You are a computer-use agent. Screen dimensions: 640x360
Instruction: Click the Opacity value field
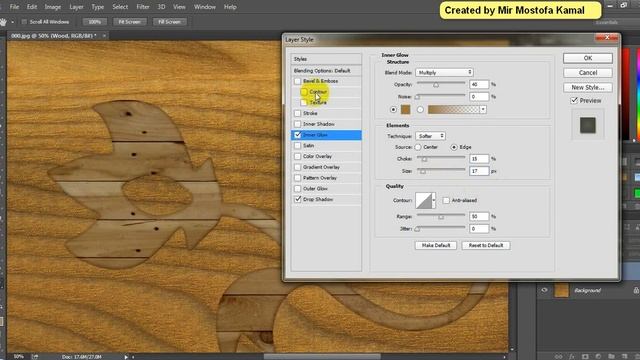[x=479, y=84]
